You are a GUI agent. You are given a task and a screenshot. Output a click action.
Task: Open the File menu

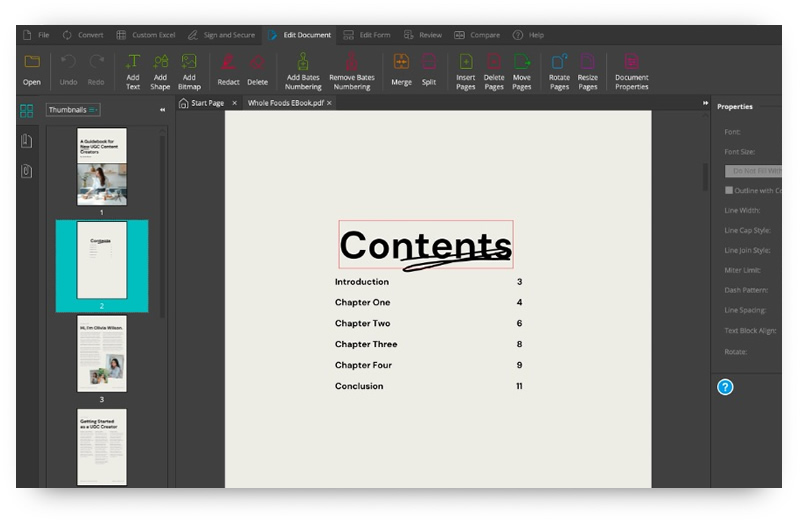[37, 35]
